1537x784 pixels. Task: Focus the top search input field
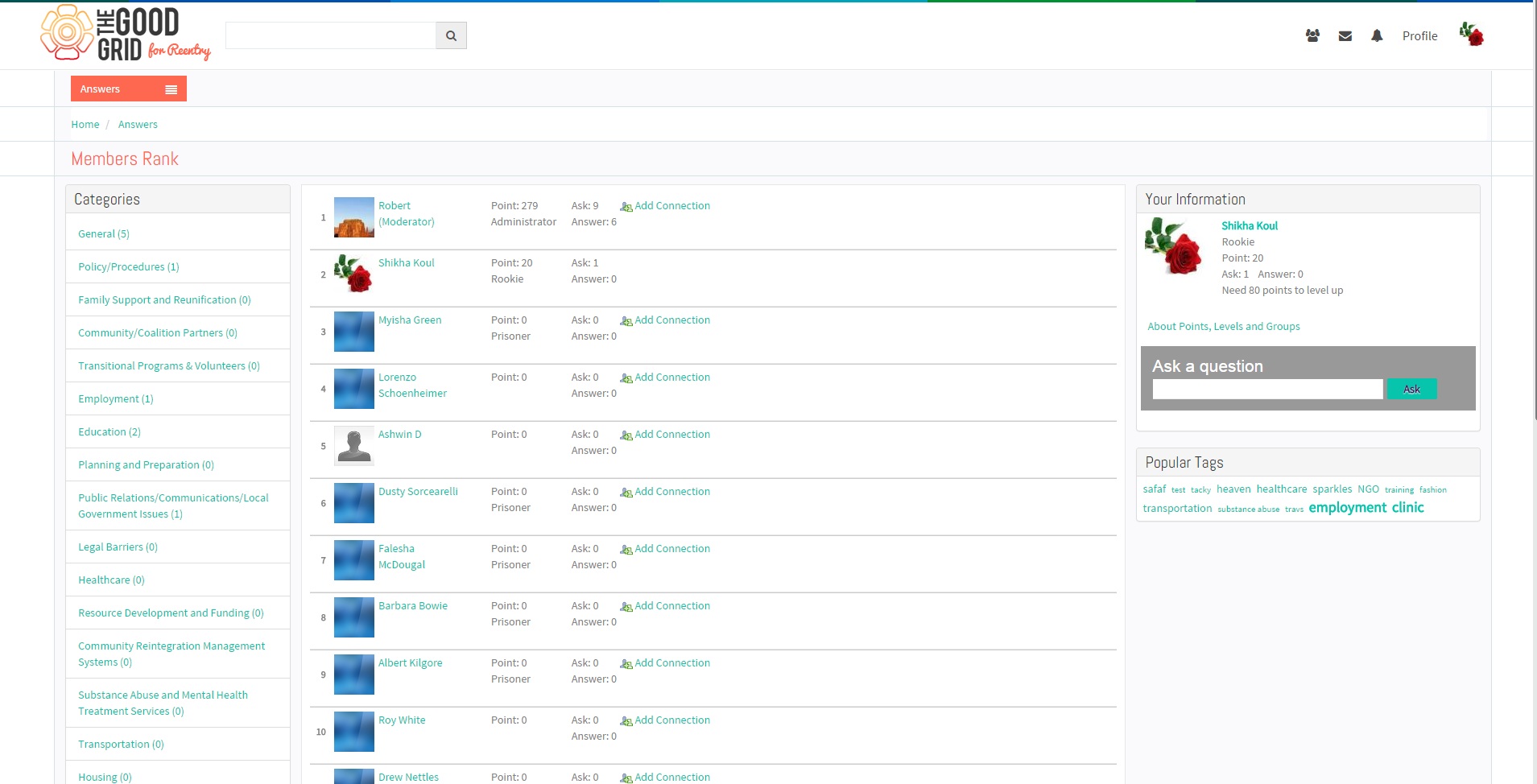click(331, 35)
